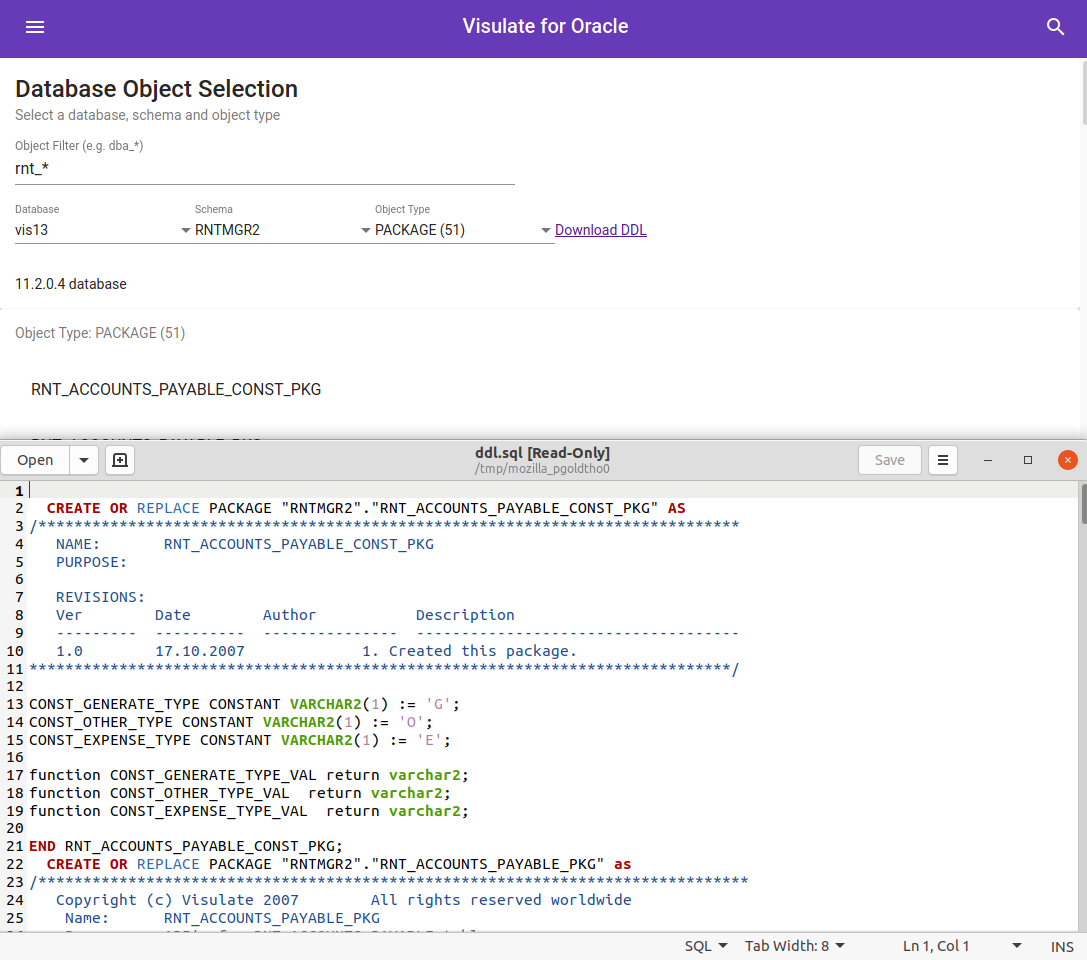
Task: Click the search magnifier icon
Action: coord(1055,27)
